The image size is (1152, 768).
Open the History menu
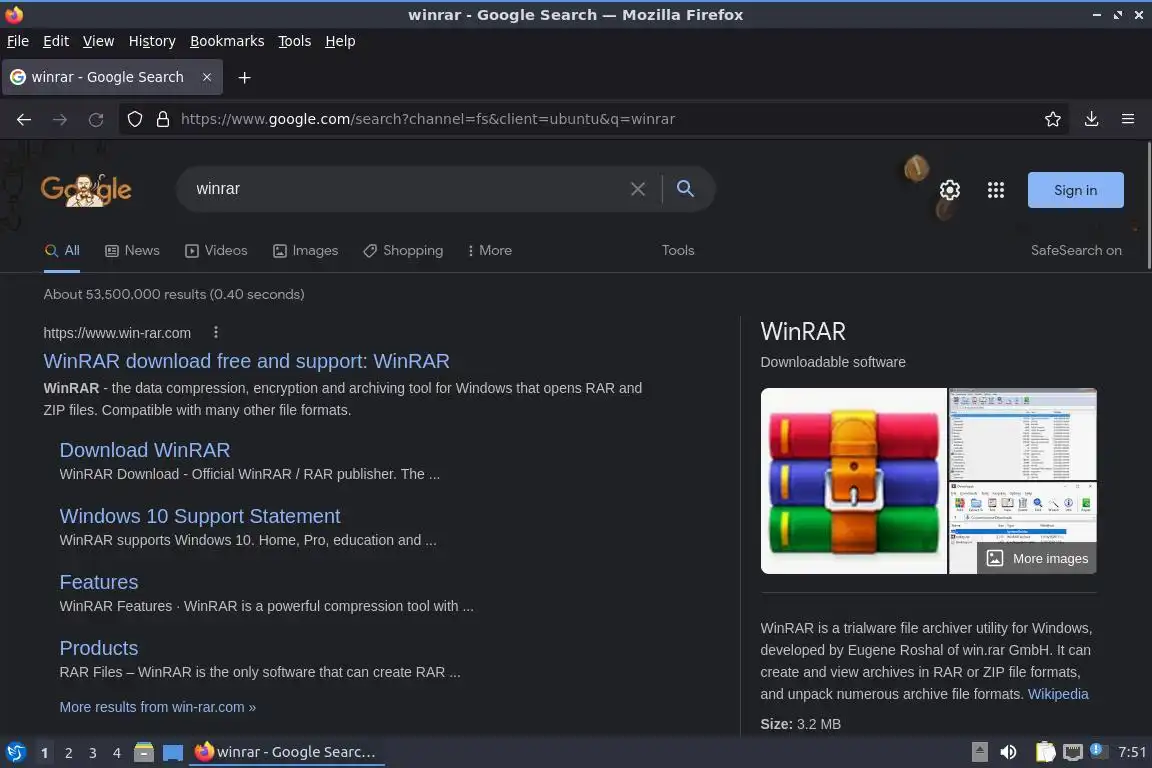point(152,41)
